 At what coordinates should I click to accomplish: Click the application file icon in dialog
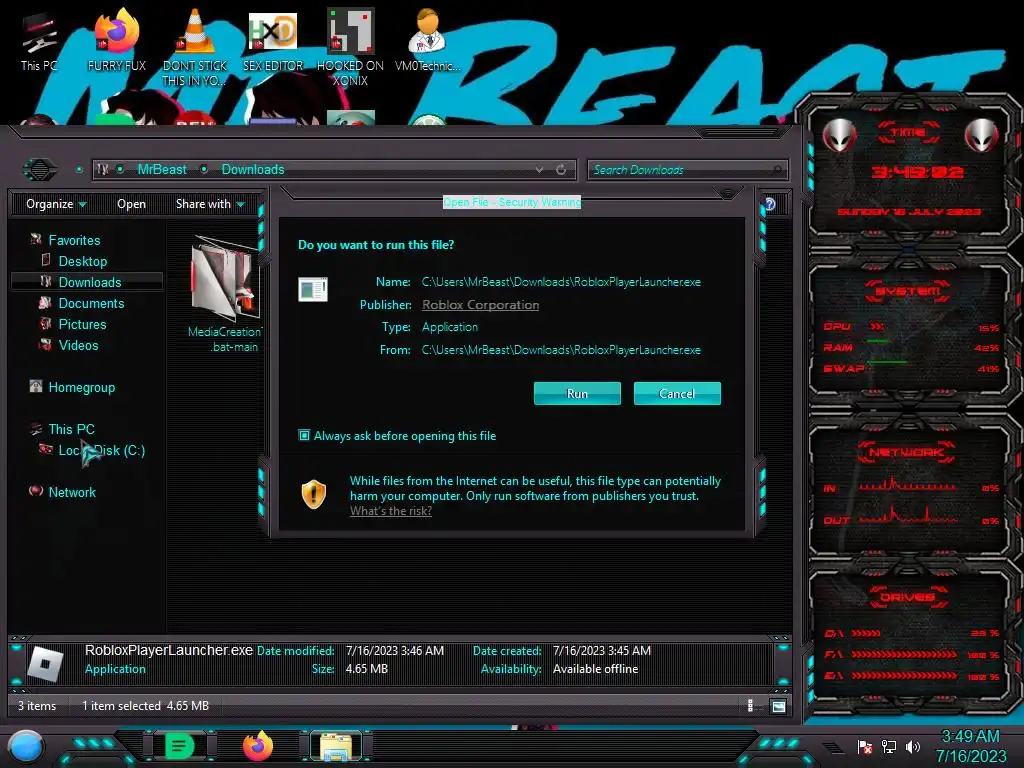[x=313, y=289]
